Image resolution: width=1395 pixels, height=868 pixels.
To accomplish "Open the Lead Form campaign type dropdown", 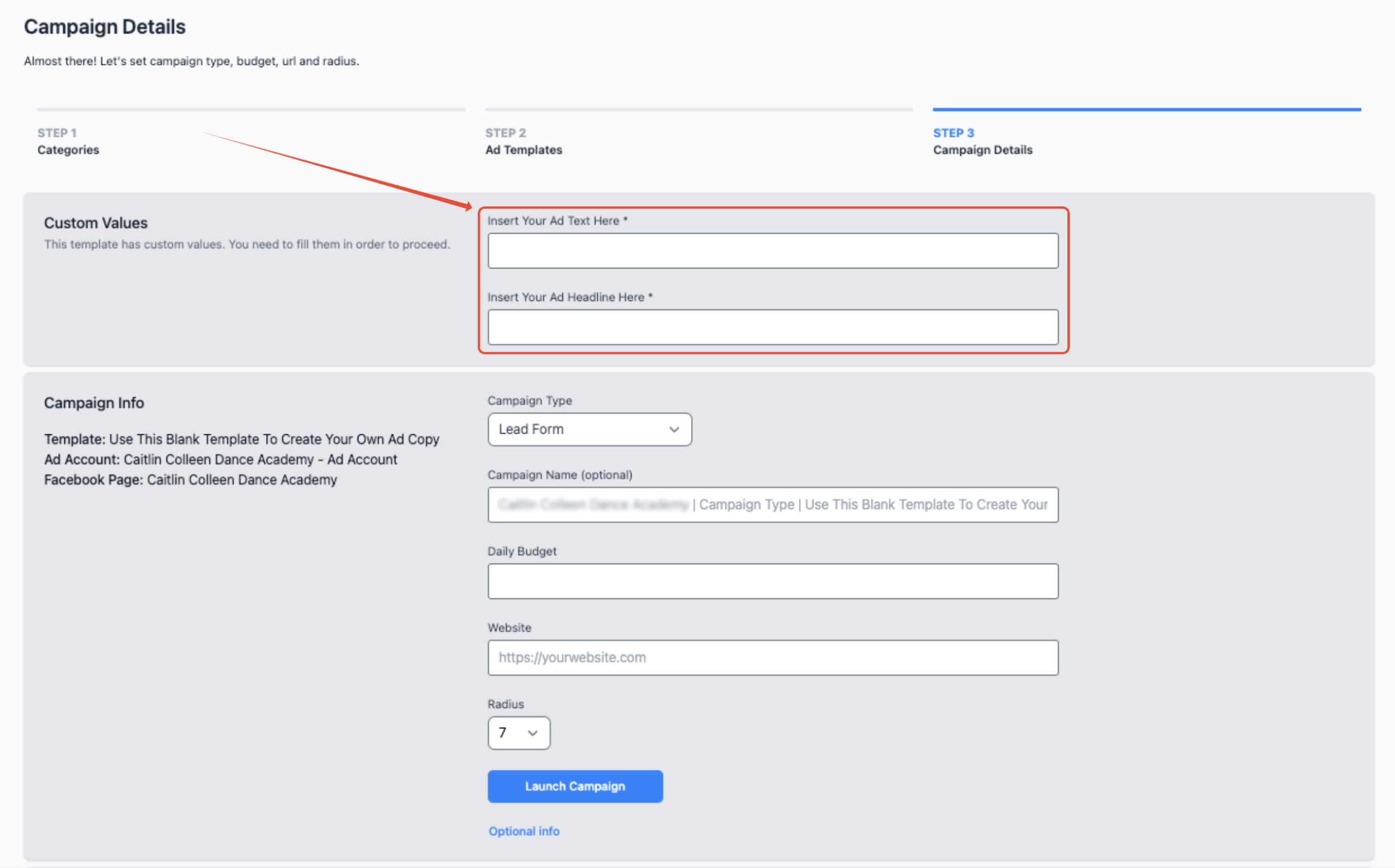I will pyautogui.click(x=589, y=429).
